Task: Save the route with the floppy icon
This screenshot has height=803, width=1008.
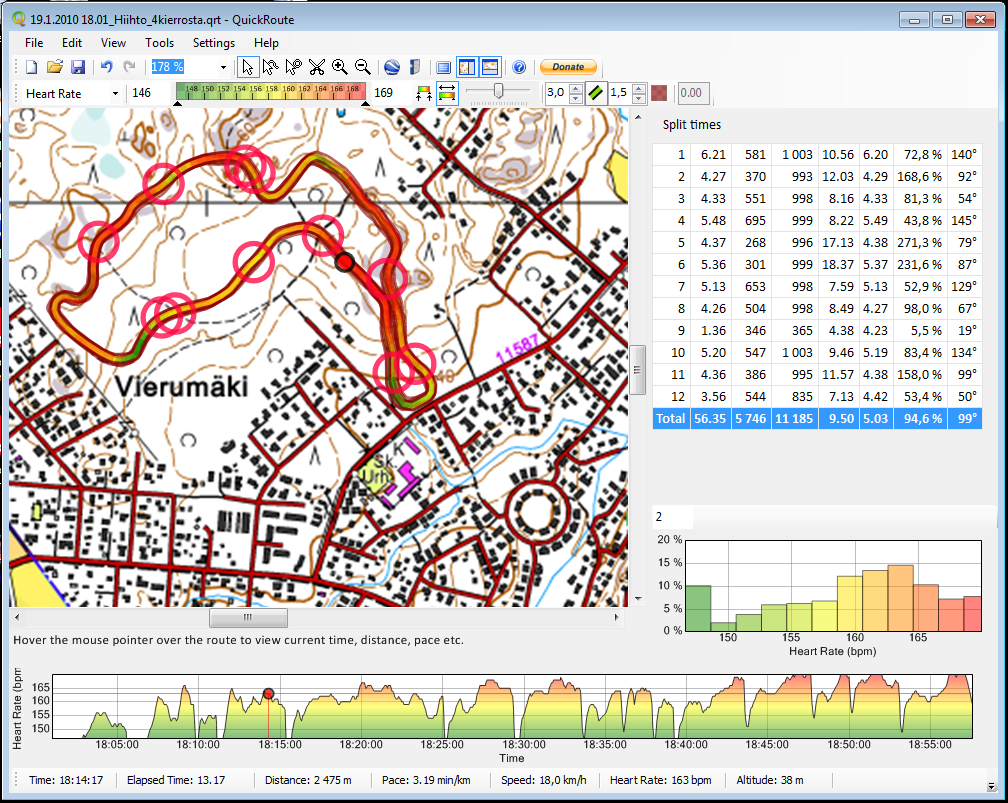Action: click(x=78, y=67)
